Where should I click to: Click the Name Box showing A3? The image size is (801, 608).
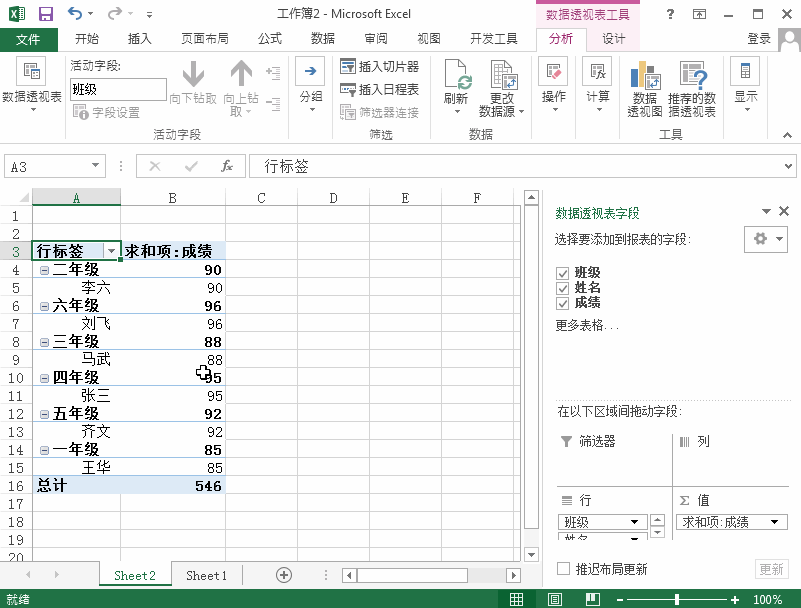[x=47, y=166]
